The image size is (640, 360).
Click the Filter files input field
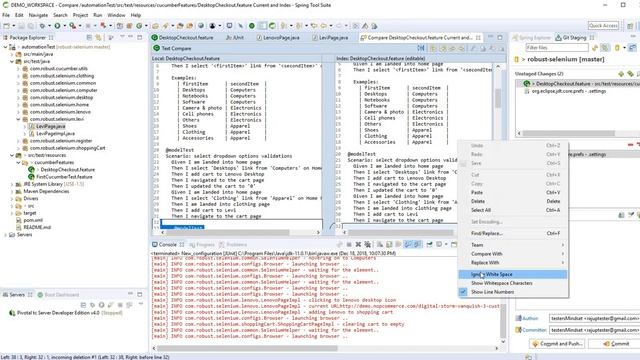click(x=556, y=48)
